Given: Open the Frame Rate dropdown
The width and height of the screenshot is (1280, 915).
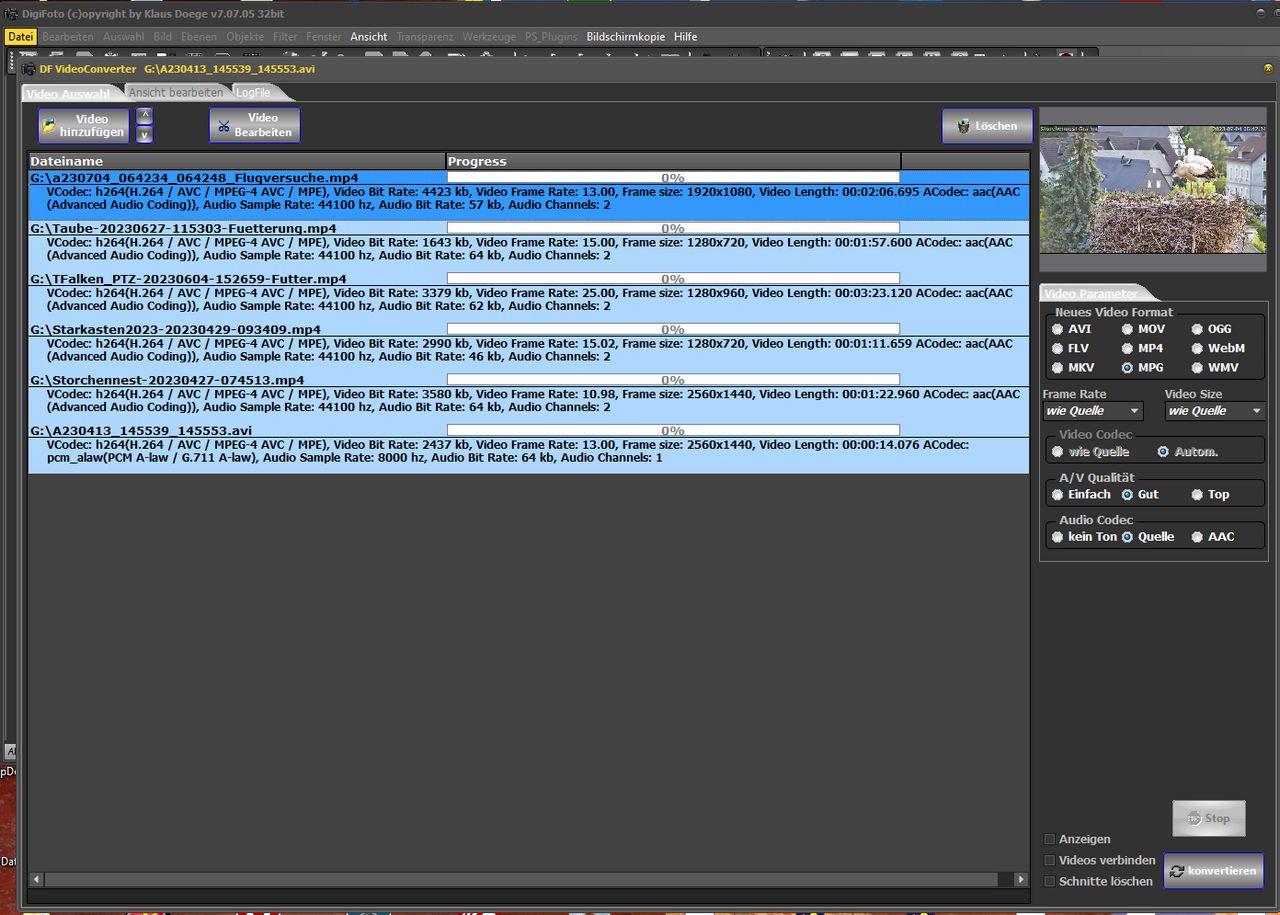Looking at the screenshot, I should 1092,411.
